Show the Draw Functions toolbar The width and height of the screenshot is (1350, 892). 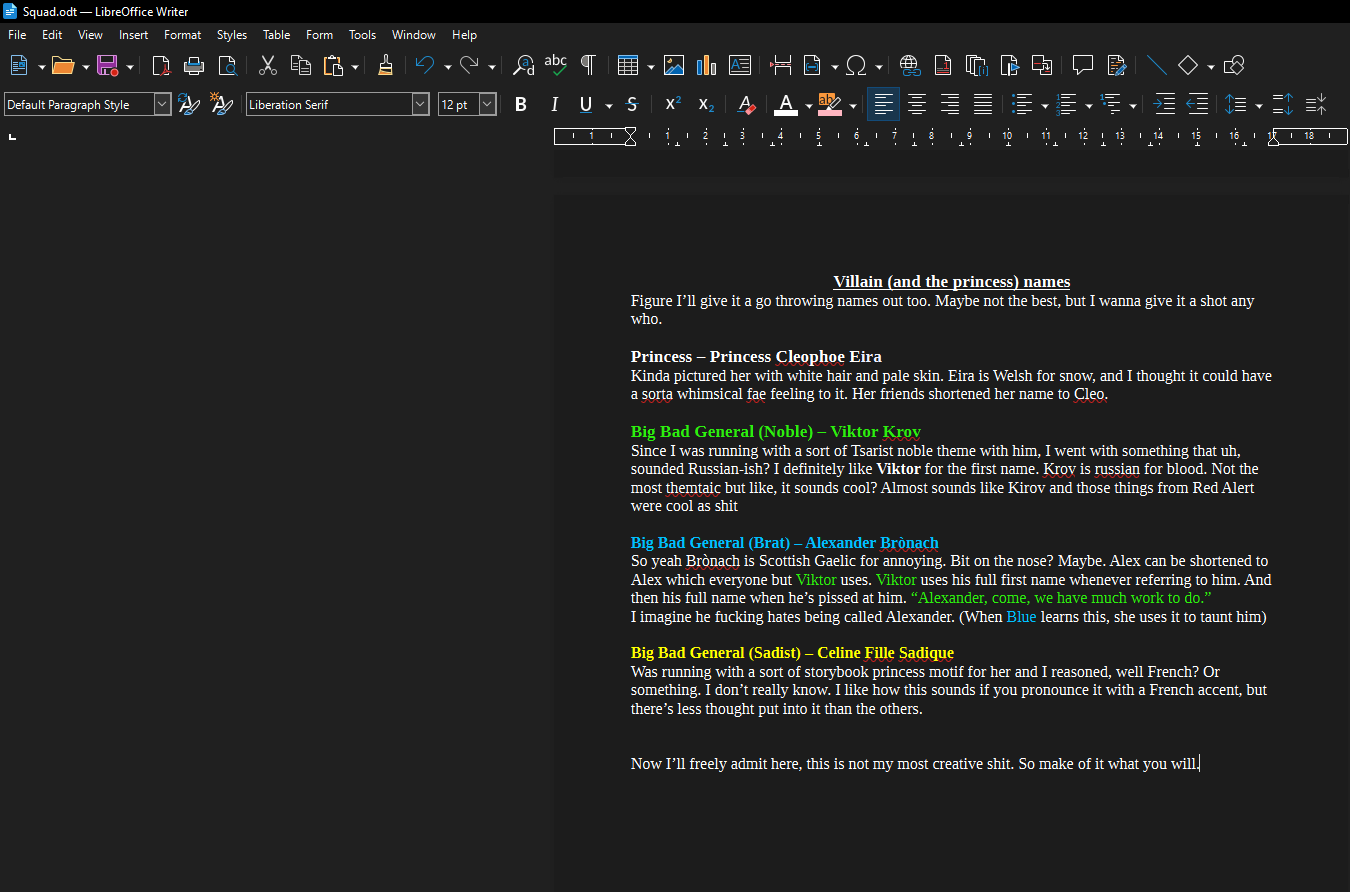pos(1234,66)
